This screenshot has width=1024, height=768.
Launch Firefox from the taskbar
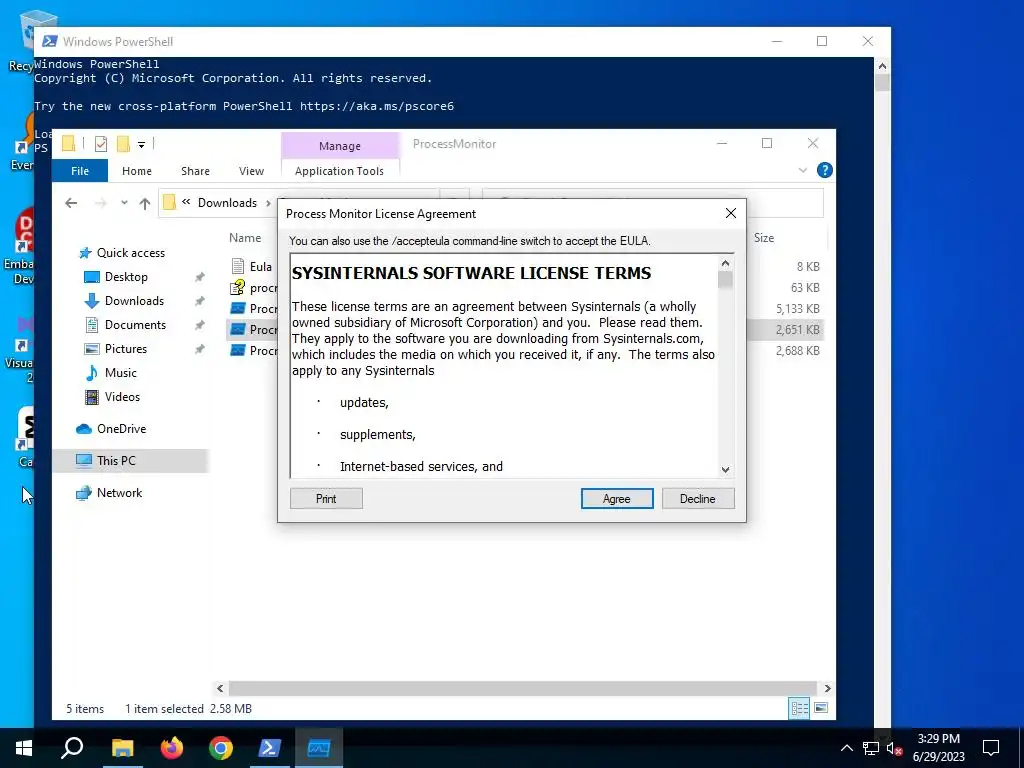point(172,748)
